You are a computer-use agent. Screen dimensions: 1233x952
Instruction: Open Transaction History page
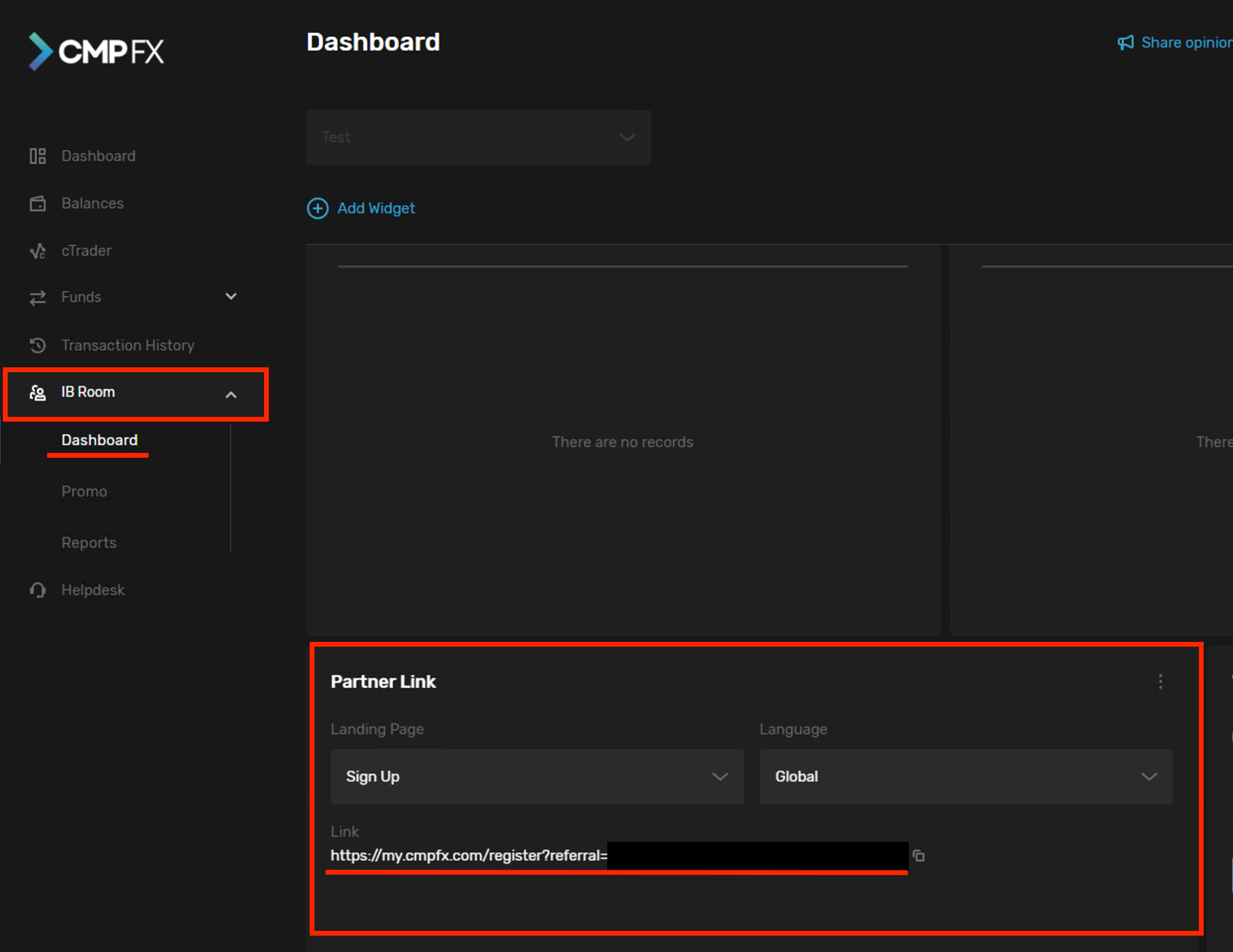coord(128,345)
